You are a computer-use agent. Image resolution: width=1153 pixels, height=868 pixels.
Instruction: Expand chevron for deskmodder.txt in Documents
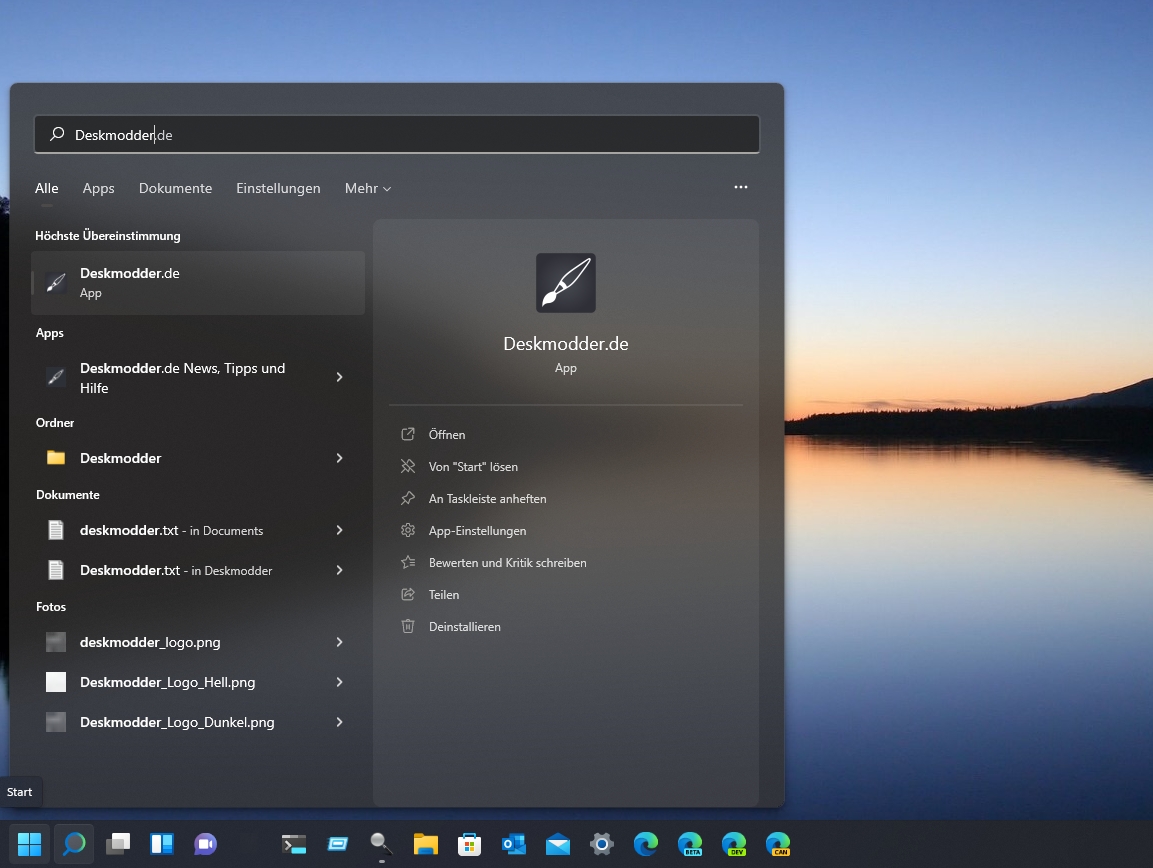click(339, 530)
